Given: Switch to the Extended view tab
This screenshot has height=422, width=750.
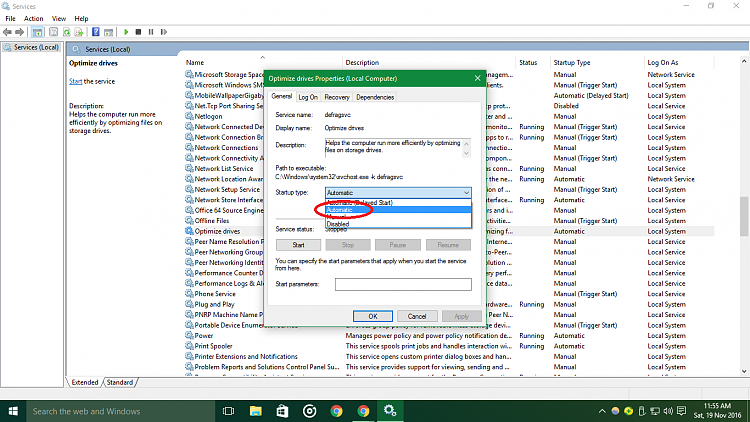Looking at the screenshot, I should (x=85, y=382).
